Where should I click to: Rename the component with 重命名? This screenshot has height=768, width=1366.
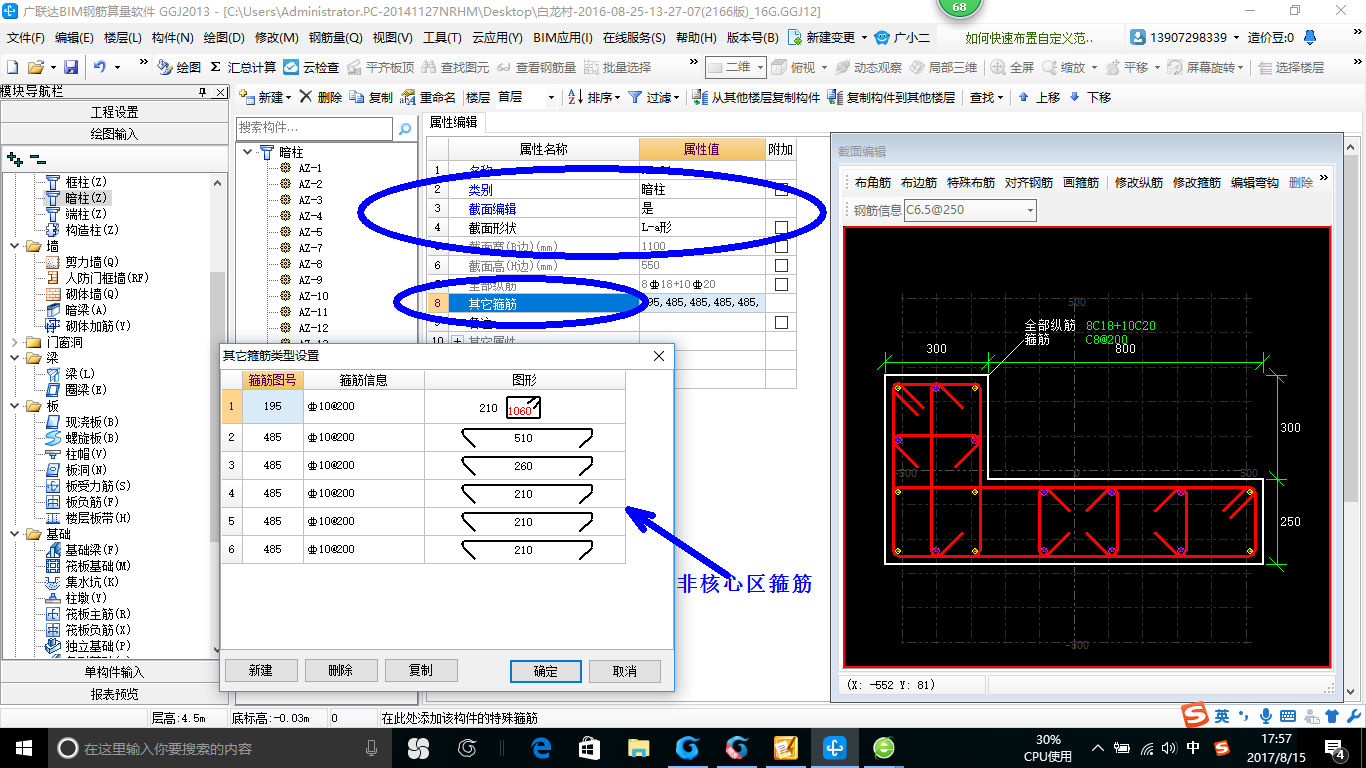pos(429,97)
